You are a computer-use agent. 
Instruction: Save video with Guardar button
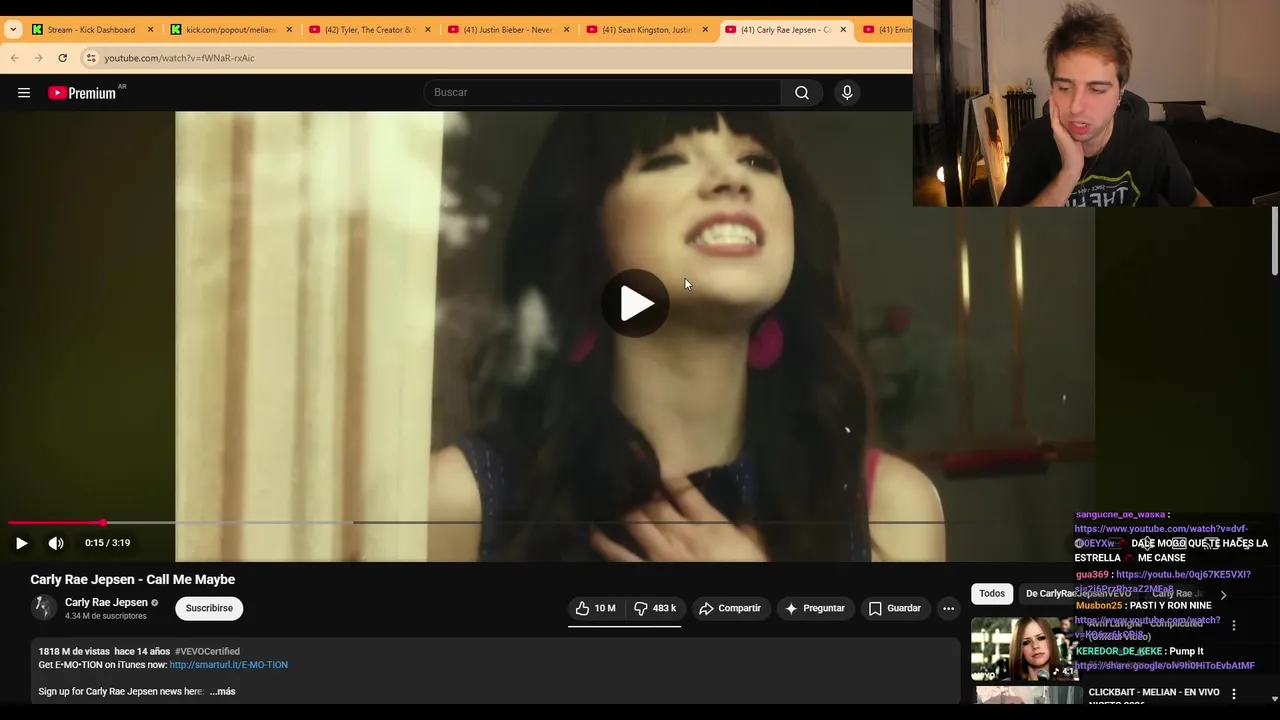(x=894, y=608)
